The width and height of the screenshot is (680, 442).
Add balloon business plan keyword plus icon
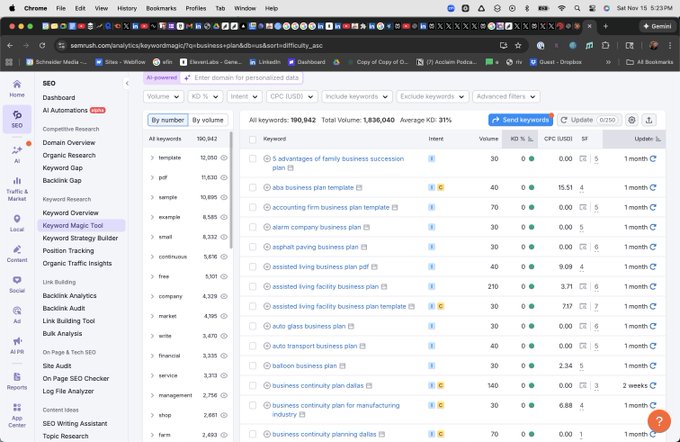coord(267,366)
